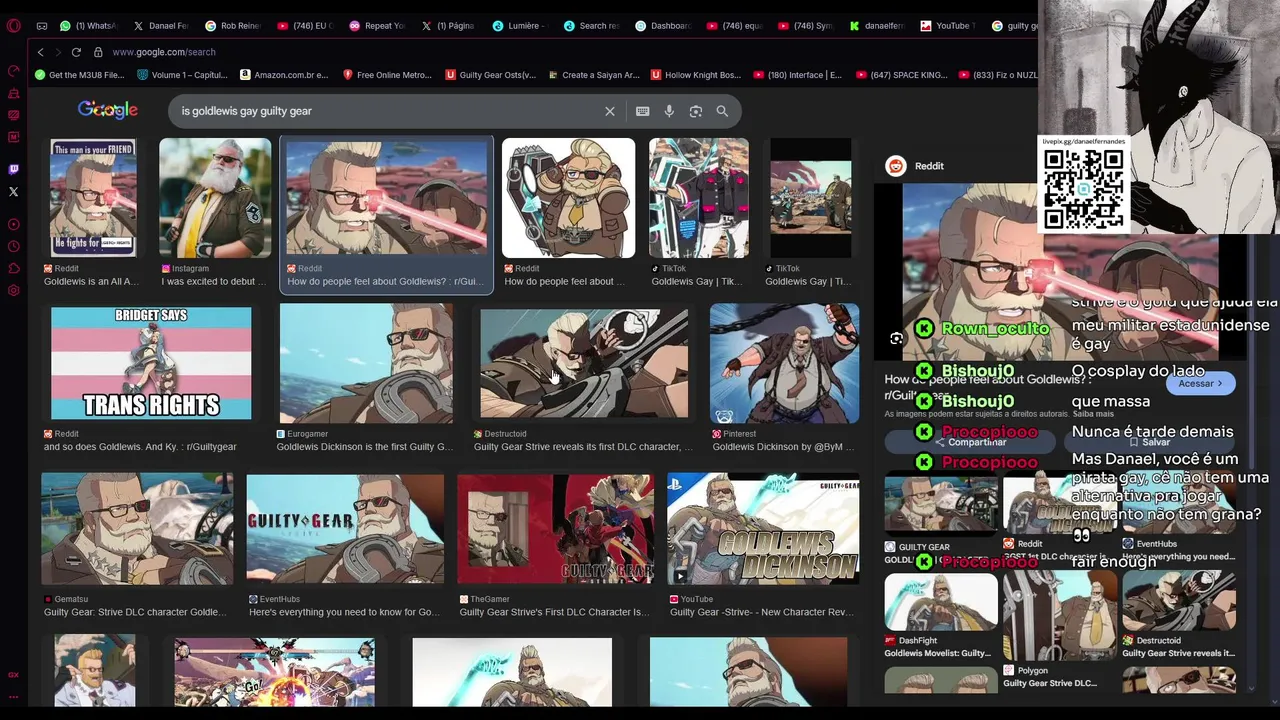
Task: Open the first TikTok Goldlewis Gay result
Action: pos(699,198)
